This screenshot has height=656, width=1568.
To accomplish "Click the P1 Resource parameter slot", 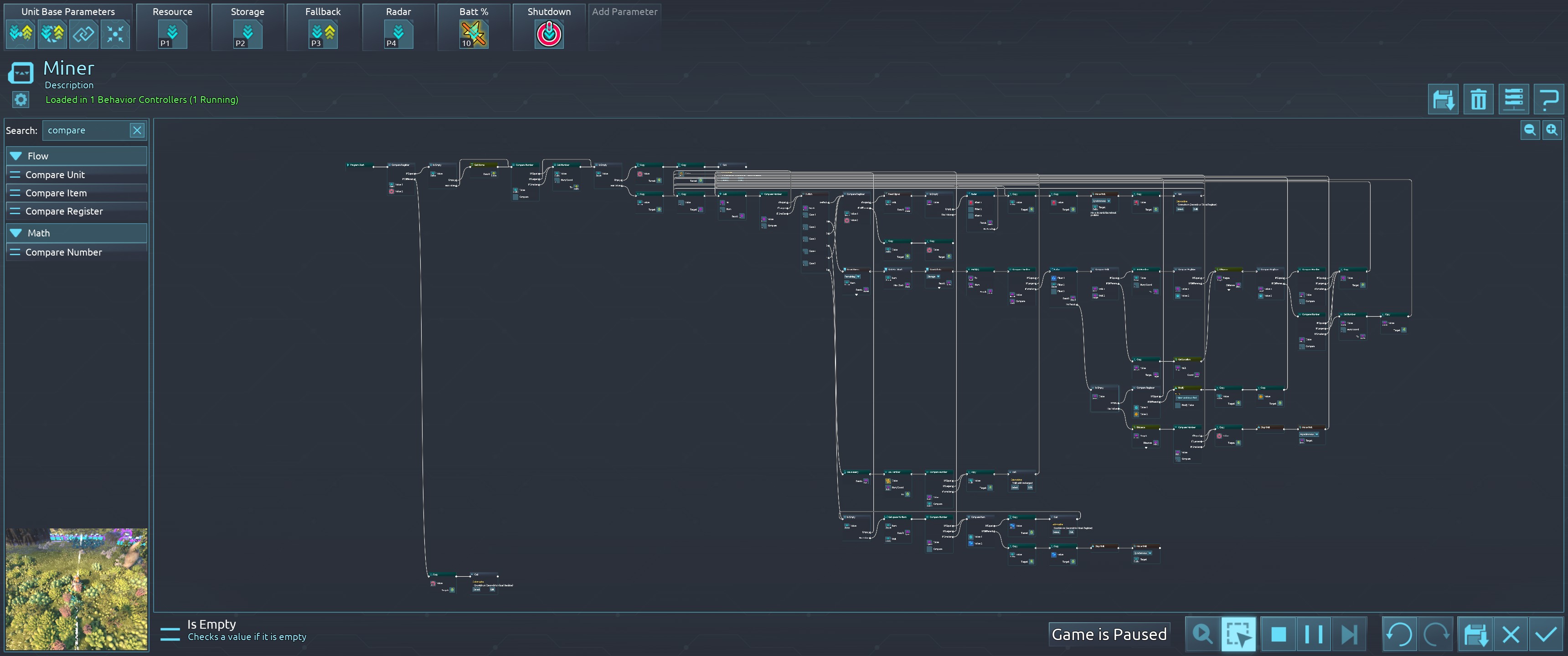I will click(172, 34).
